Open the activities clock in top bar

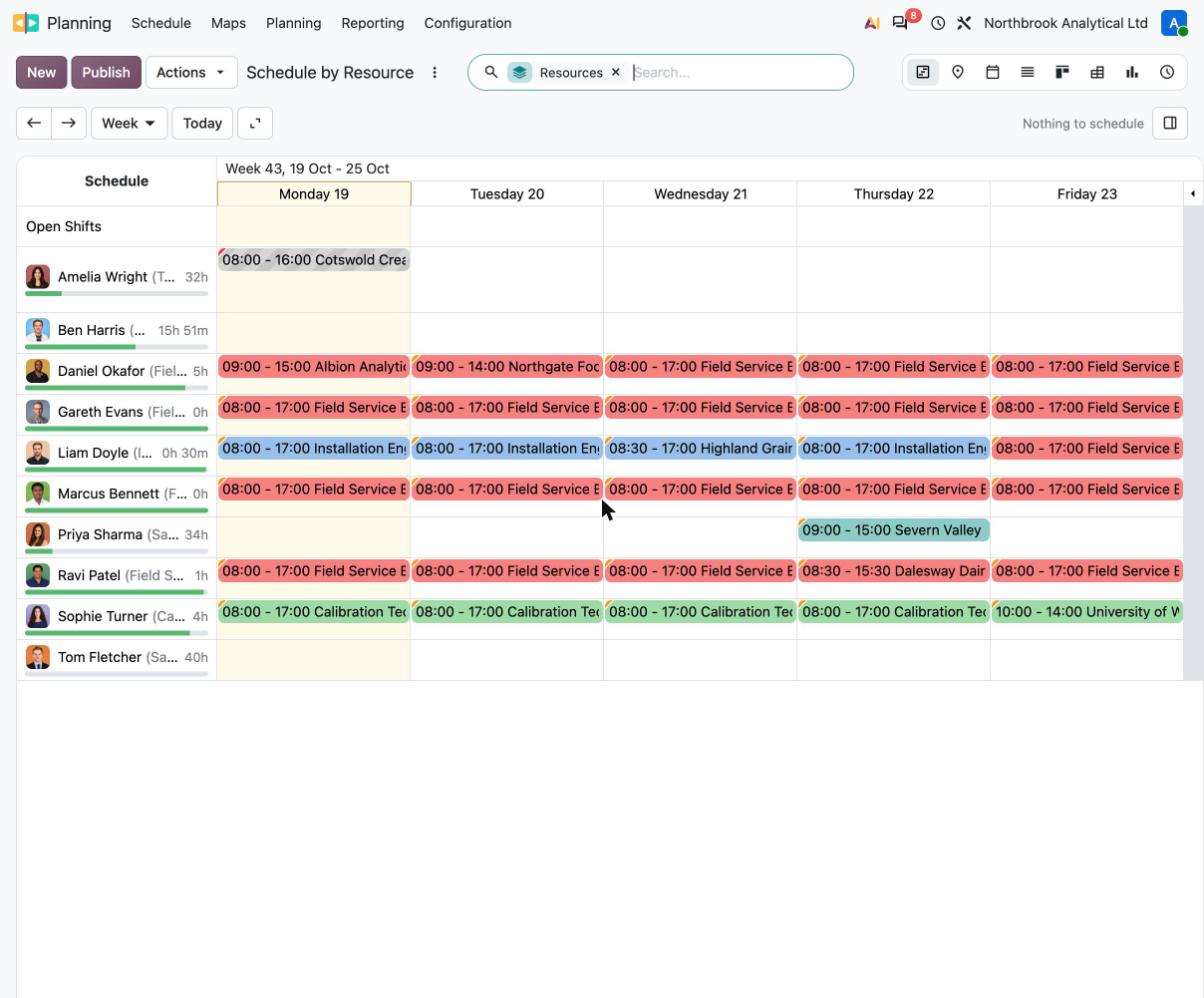tap(938, 23)
